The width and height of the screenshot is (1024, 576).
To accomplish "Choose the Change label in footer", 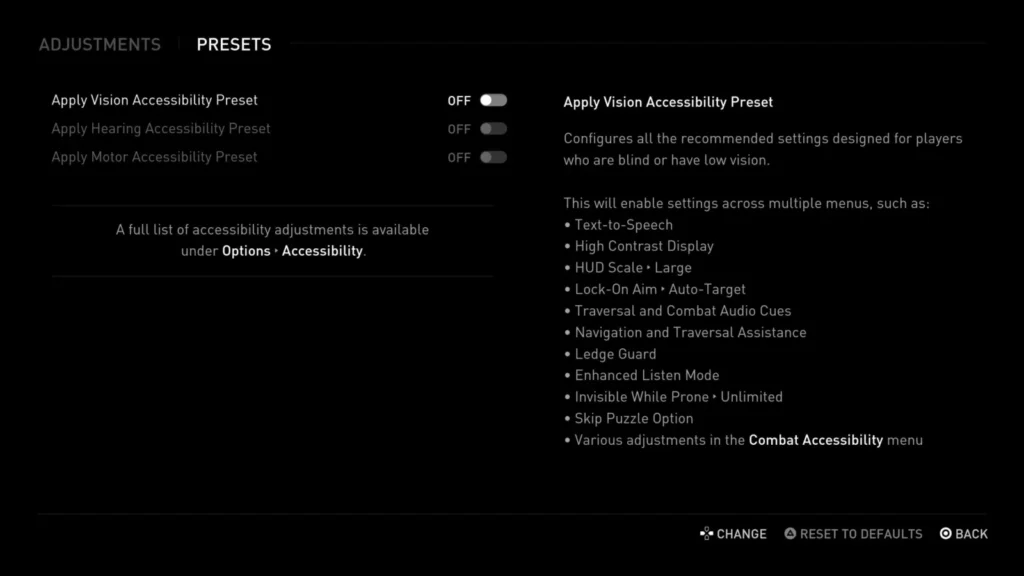I will (x=741, y=534).
